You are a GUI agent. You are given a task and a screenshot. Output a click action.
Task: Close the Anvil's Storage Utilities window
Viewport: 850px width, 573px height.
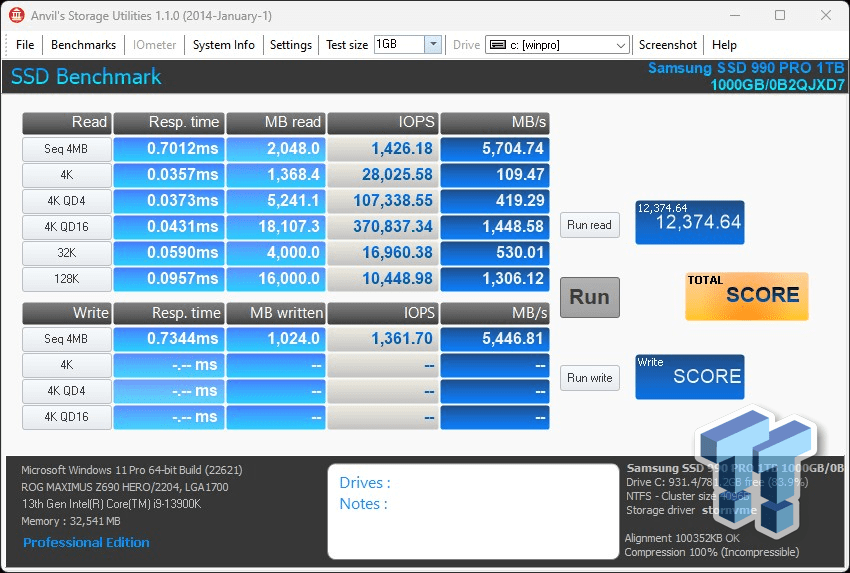(x=826, y=15)
